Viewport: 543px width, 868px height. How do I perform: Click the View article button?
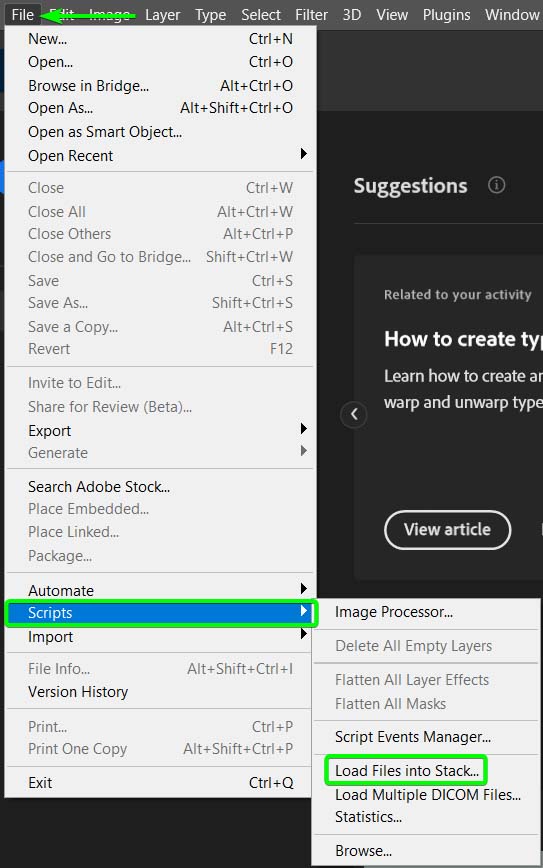click(447, 530)
